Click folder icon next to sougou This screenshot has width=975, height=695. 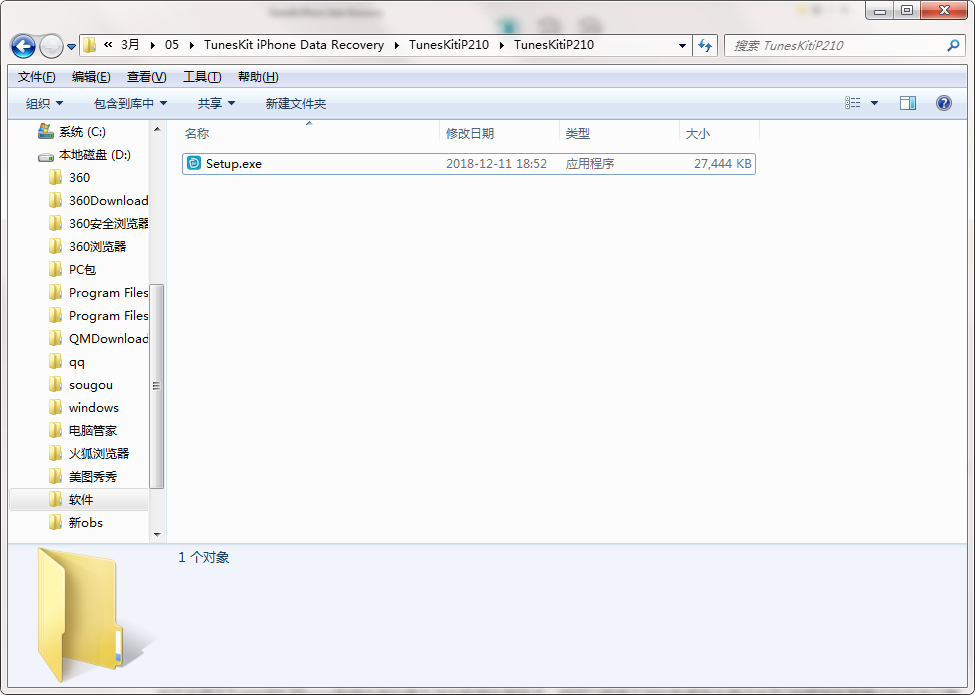point(55,385)
